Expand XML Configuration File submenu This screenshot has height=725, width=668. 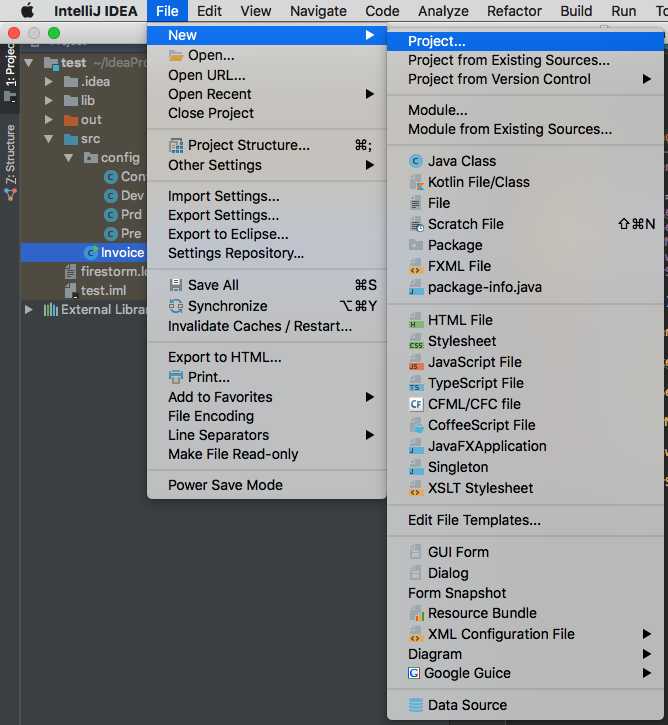525,634
